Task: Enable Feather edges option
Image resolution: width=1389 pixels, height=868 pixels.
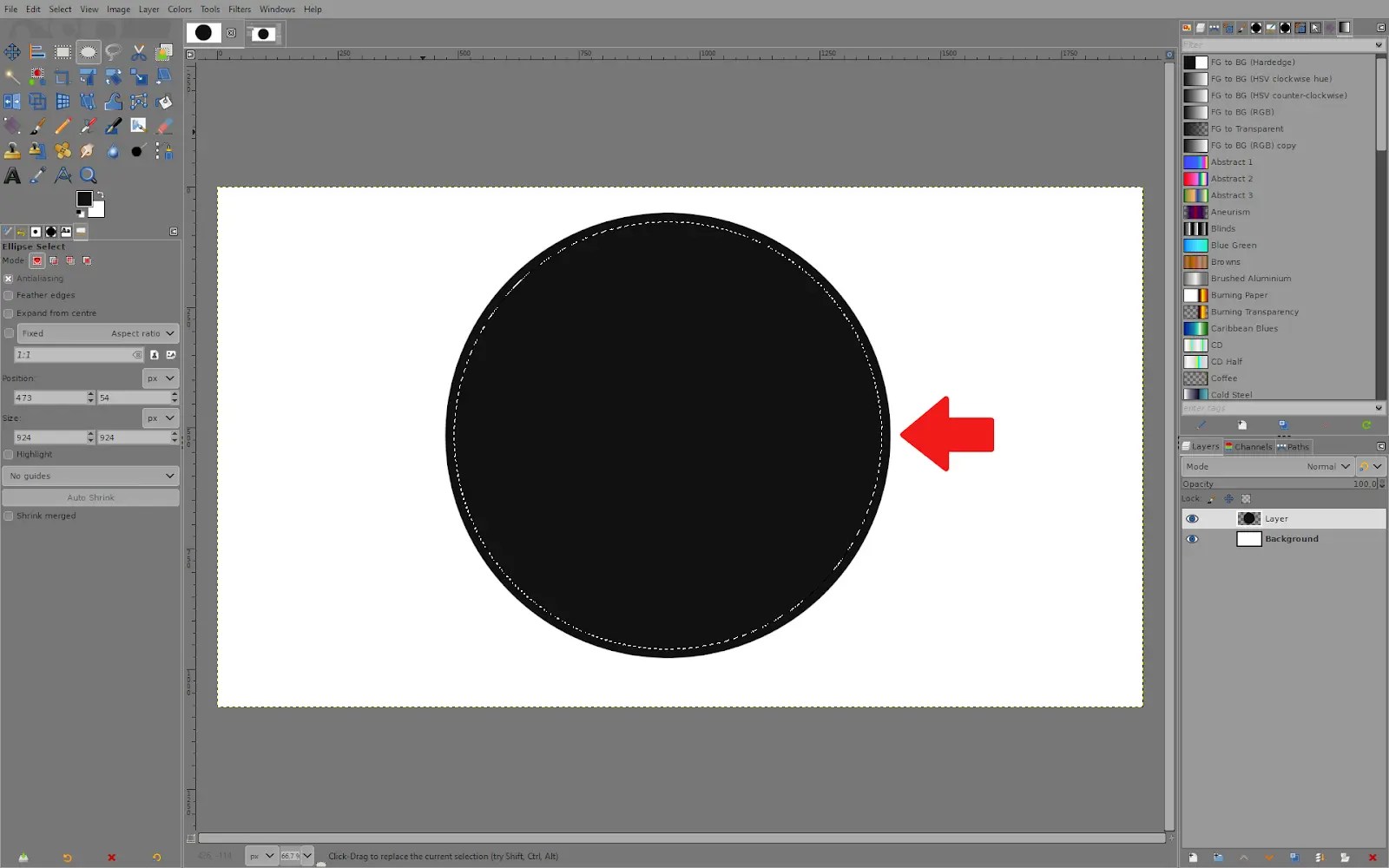Action: (8, 295)
